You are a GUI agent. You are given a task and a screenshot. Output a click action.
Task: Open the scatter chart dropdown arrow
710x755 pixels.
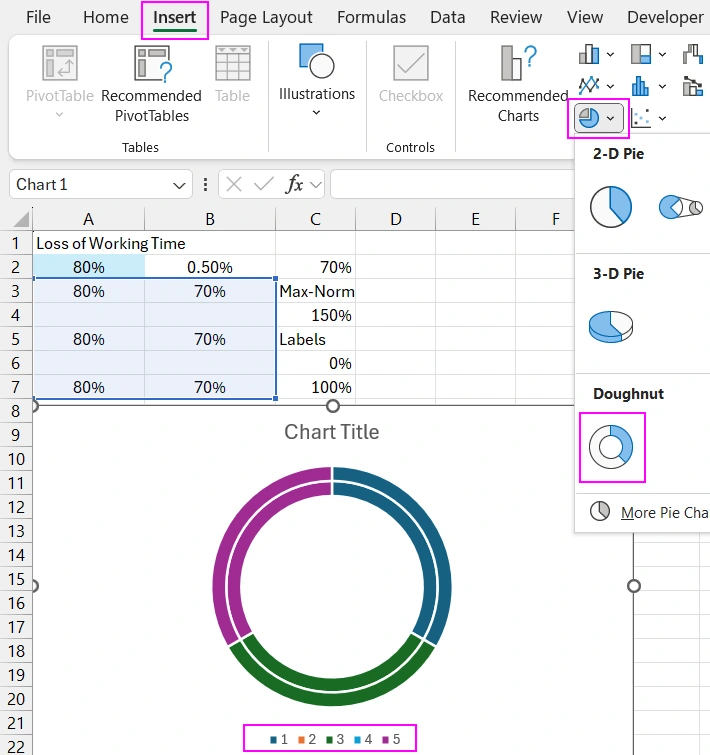pyautogui.click(x=662, y=119)
